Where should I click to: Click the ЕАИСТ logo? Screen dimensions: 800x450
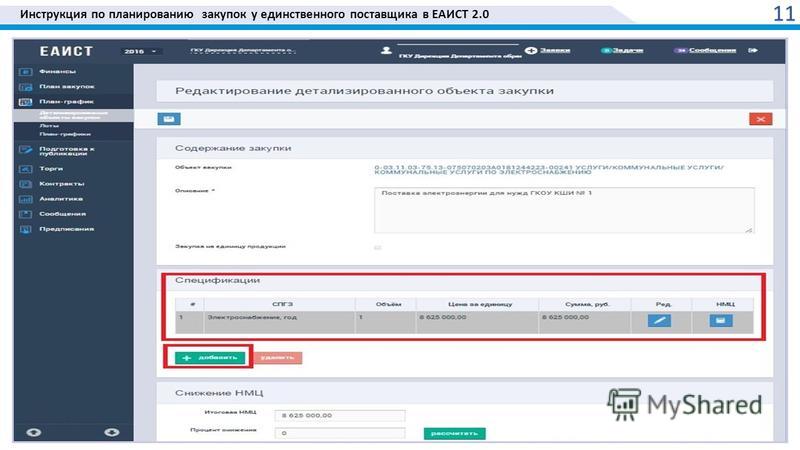66,51
